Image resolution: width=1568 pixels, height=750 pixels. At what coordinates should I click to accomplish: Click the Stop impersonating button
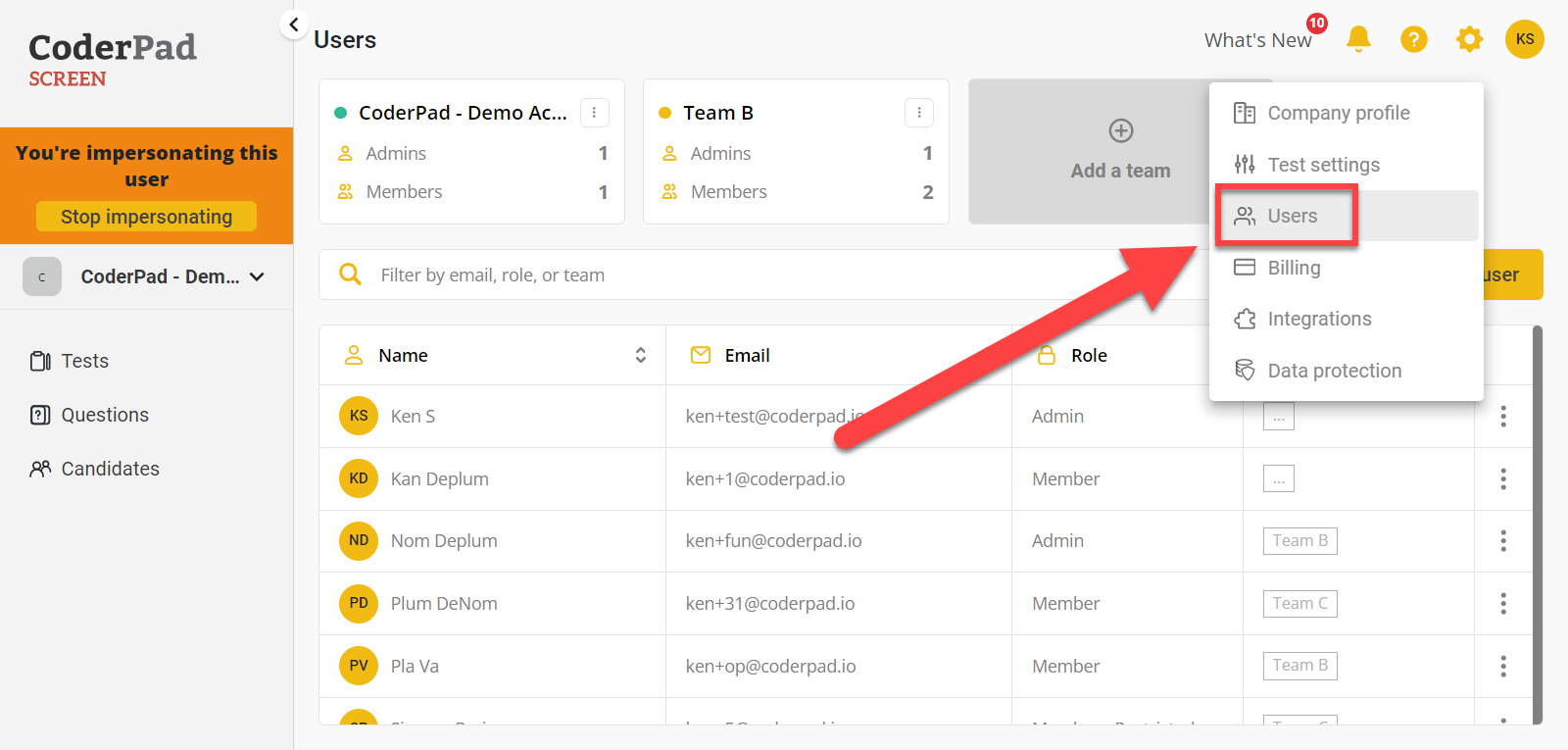(146, 217)
